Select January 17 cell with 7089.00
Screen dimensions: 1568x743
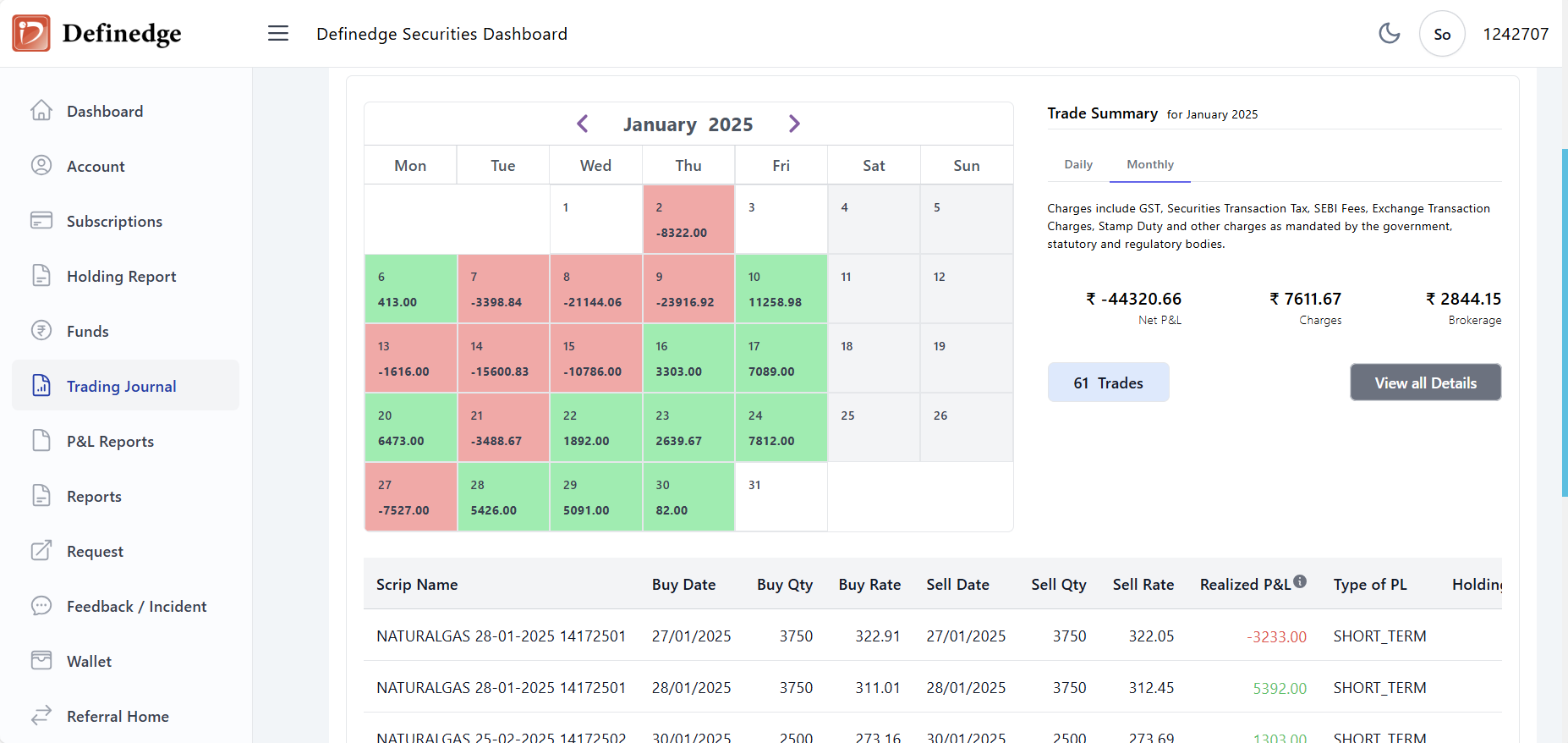point(781,358)
